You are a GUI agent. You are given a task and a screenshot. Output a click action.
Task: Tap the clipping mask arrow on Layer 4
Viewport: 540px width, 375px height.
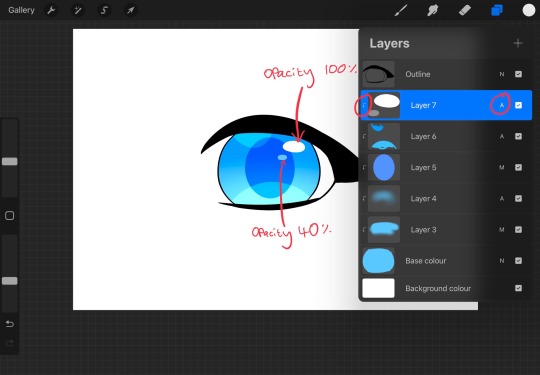coord(364,198)
